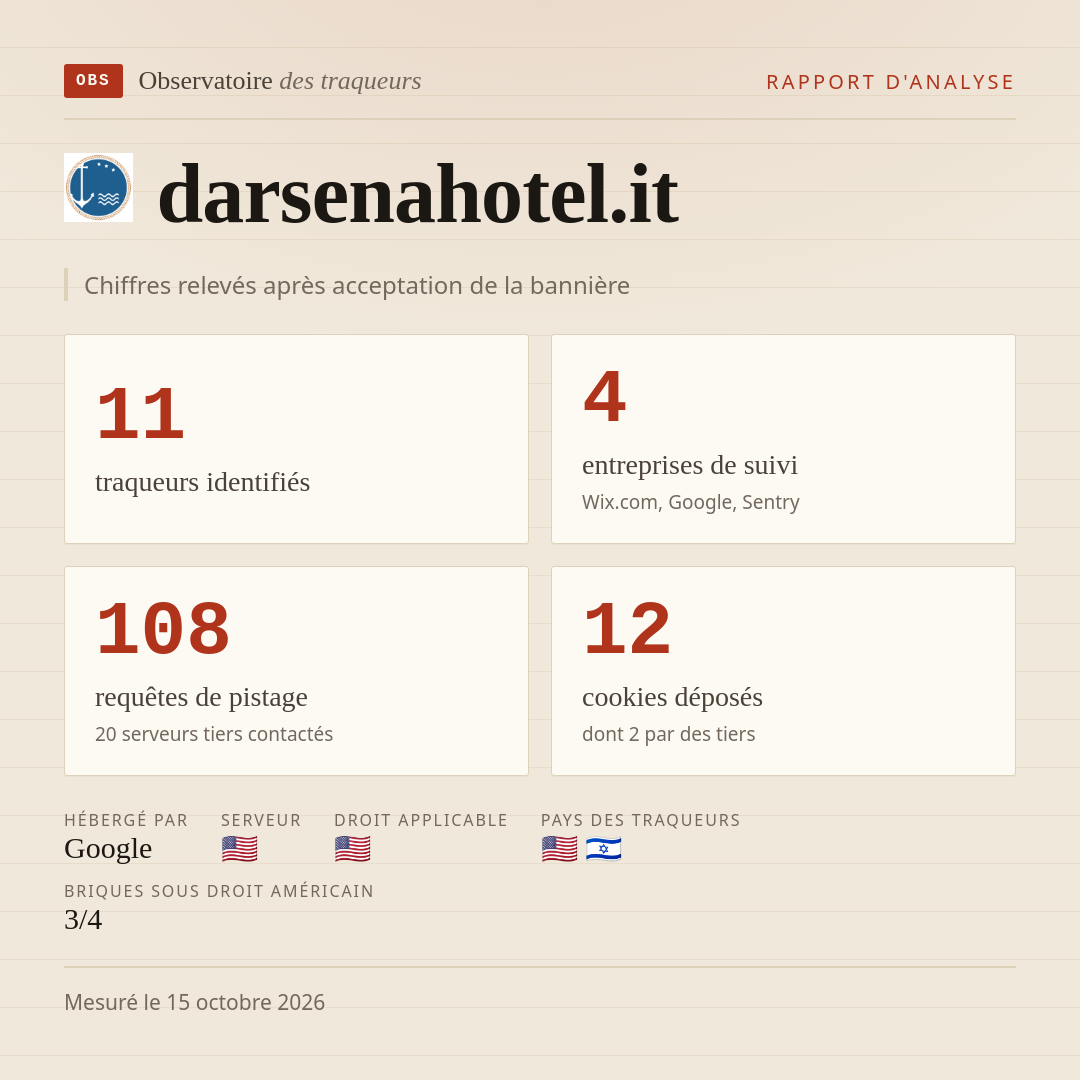Viewport: 1080px width, 1080px height.
Task: Click the Israel flag under Pays des traqueurs
Action: point(603,849)
